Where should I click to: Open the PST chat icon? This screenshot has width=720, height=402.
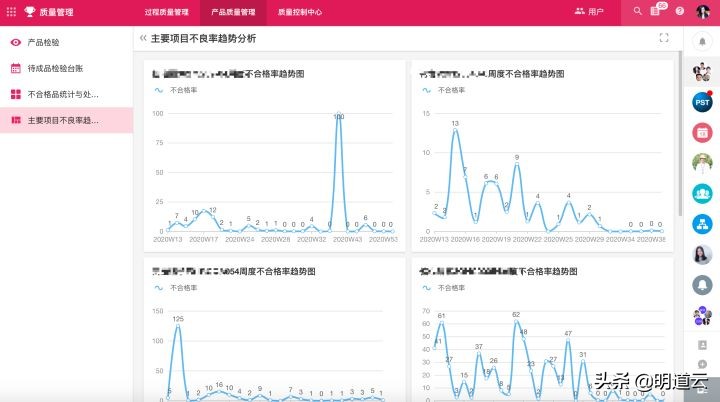[702, 102]
